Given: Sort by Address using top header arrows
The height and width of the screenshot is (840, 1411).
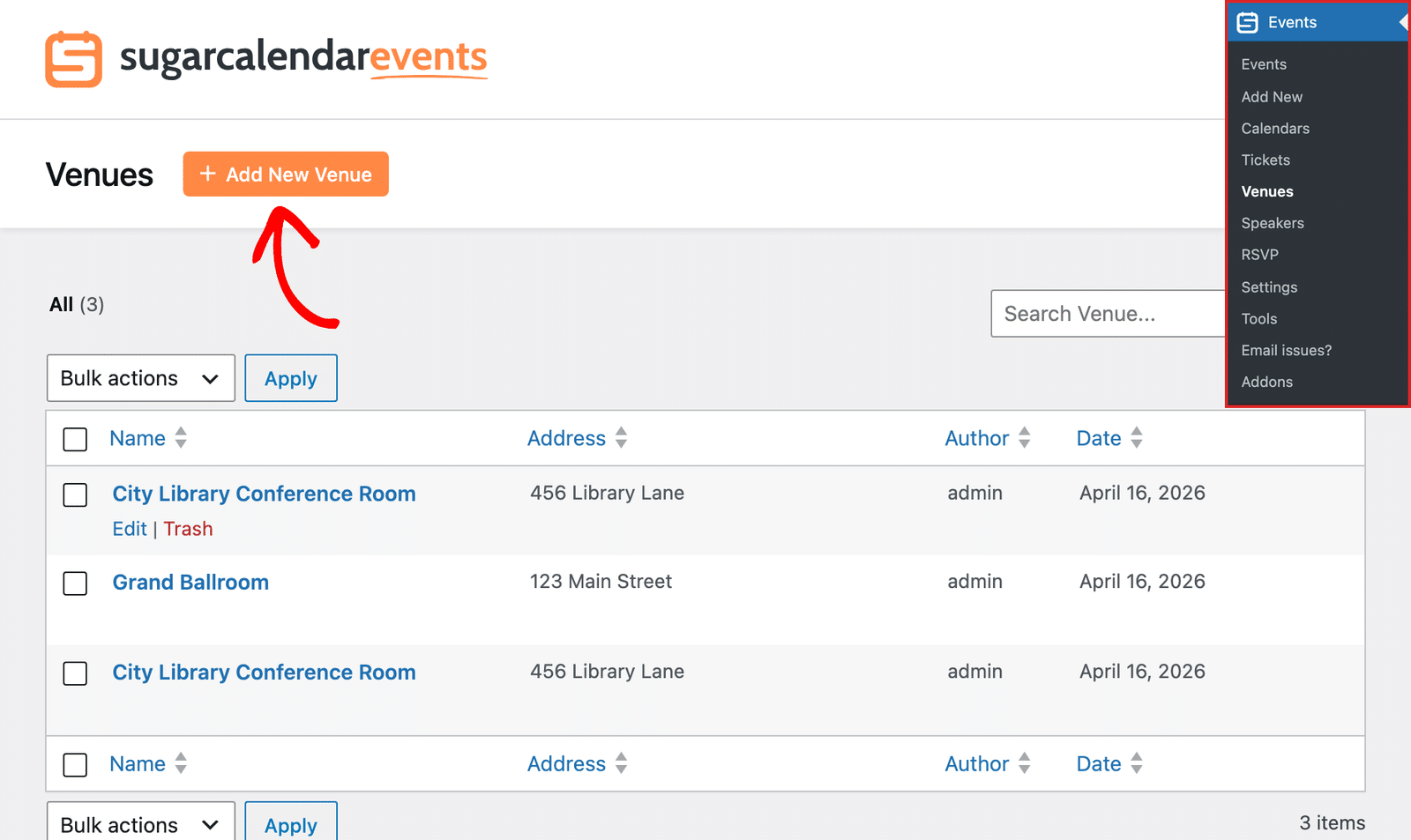Looking at the screenshot, I should pyautogui.click(x=621, y=438).
